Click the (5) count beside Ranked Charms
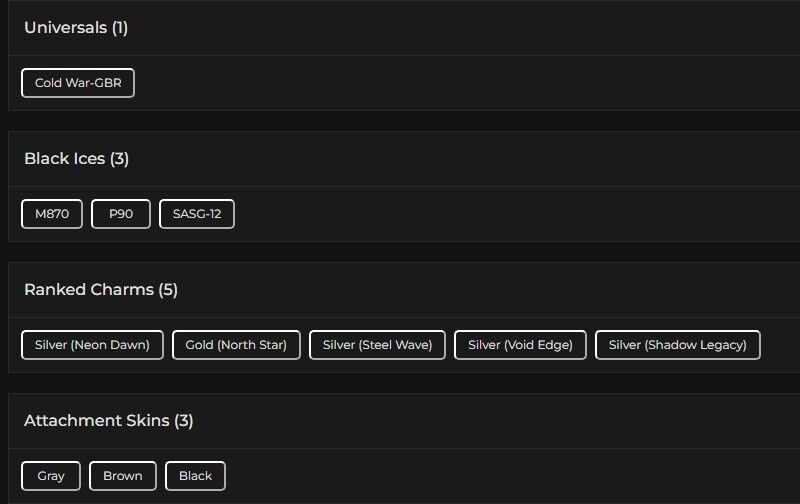This screenshot has width=800, height=504. [x=168, y=290]
